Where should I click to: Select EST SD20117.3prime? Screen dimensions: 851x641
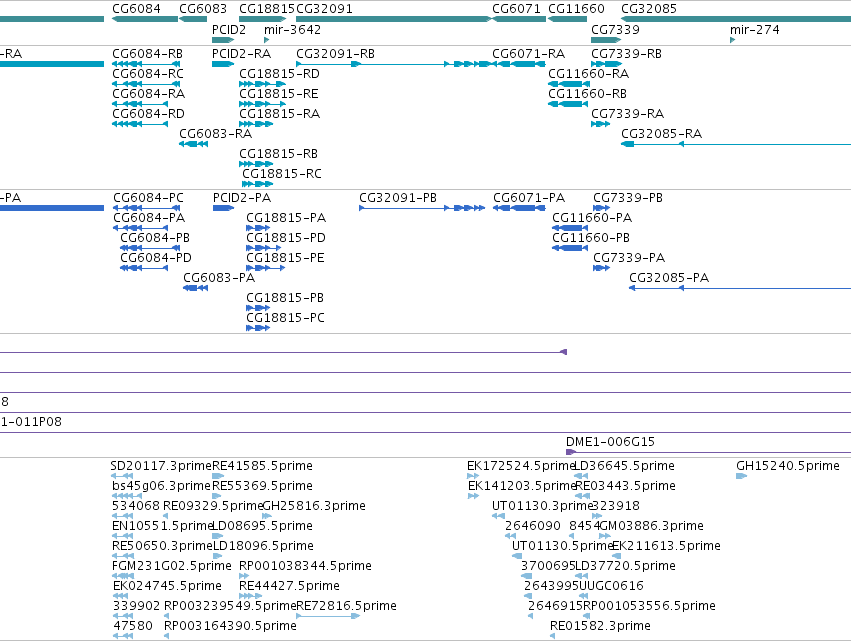(161, 466)
